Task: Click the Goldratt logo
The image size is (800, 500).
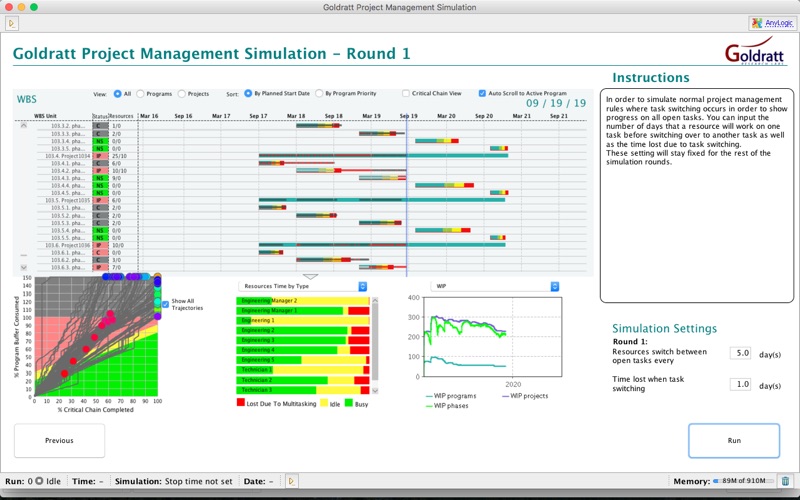Action: pyautogui.click(x=754, y=51)
